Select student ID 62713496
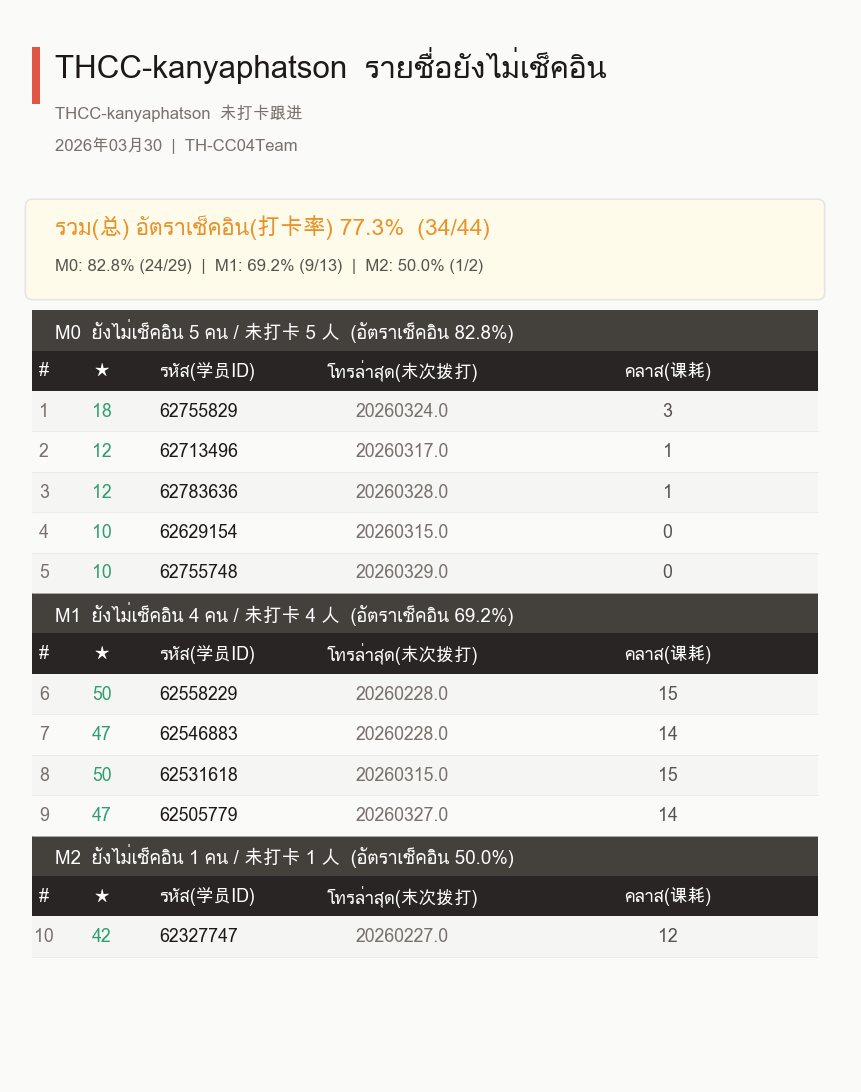Screen dimensions: 861x1092 [199, 451]
